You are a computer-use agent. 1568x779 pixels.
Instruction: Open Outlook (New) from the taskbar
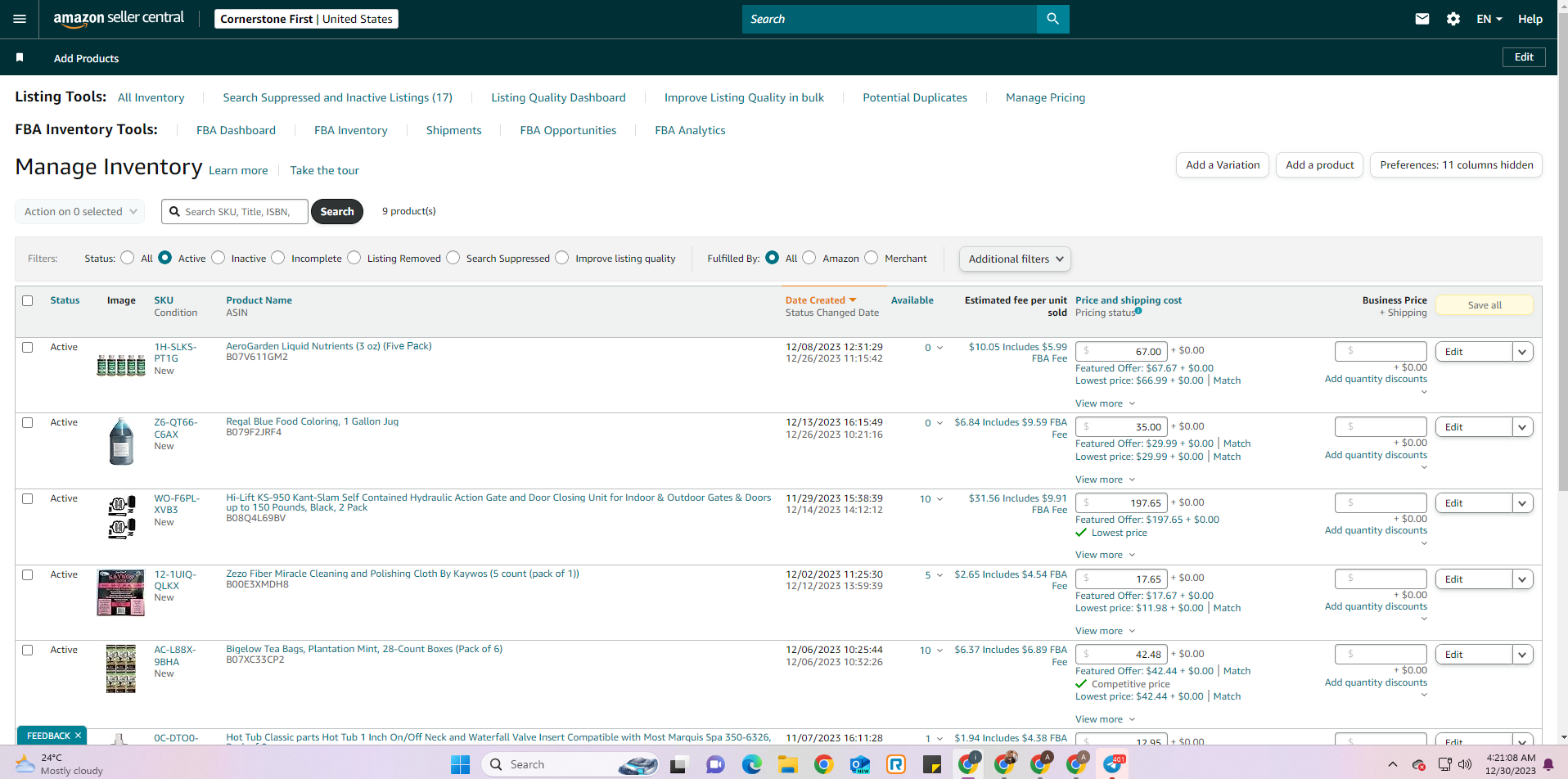coord(859,764)
